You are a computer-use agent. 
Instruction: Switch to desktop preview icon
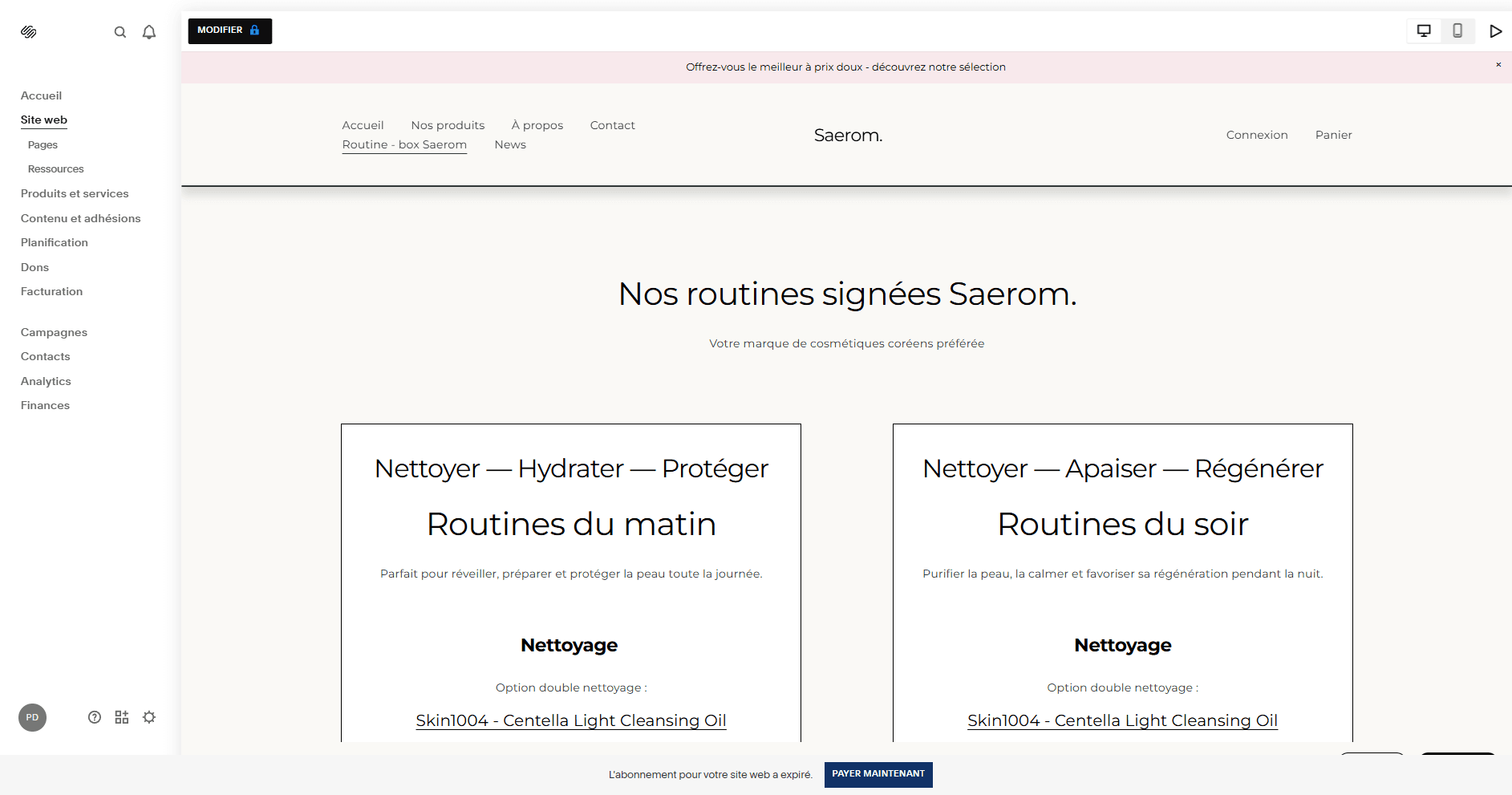(1424, 31)
